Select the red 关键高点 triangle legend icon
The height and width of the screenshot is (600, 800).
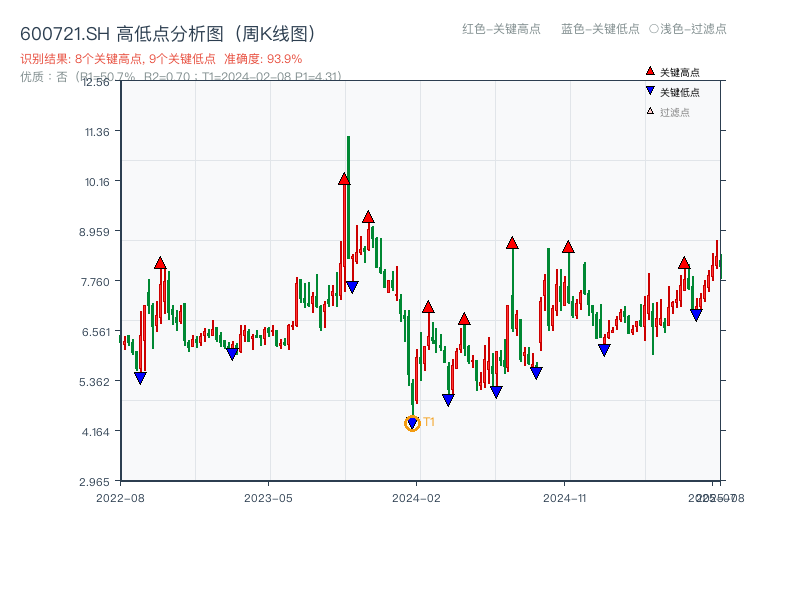pos(648,71)
